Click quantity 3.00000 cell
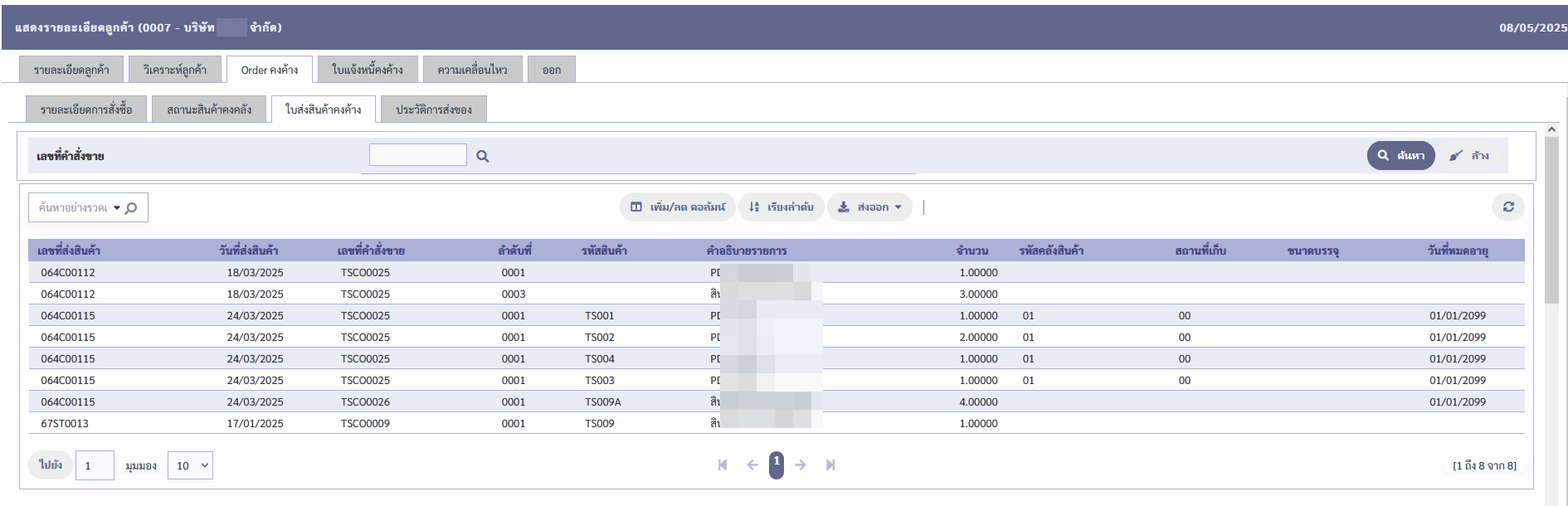This screenshot has width=1568, height=506. 978,294
